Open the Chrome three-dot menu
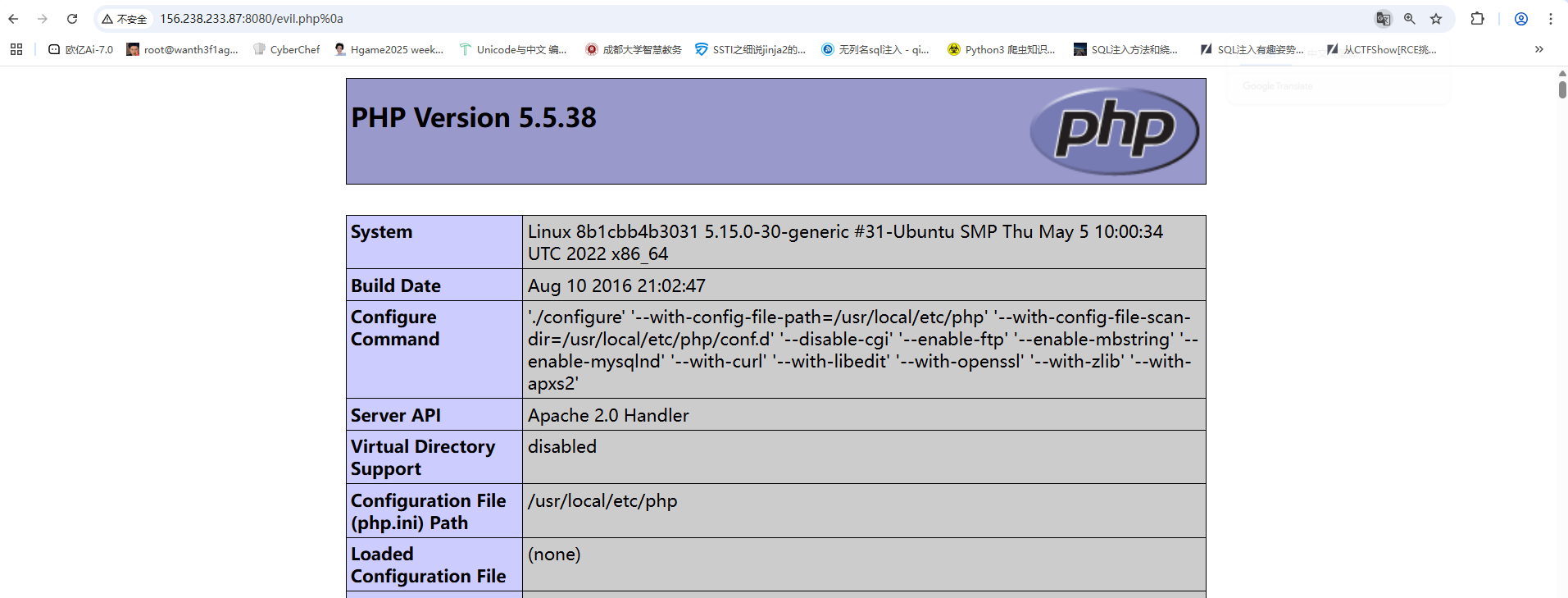This screenshot has height=598, width=1568. [1551, 18]
